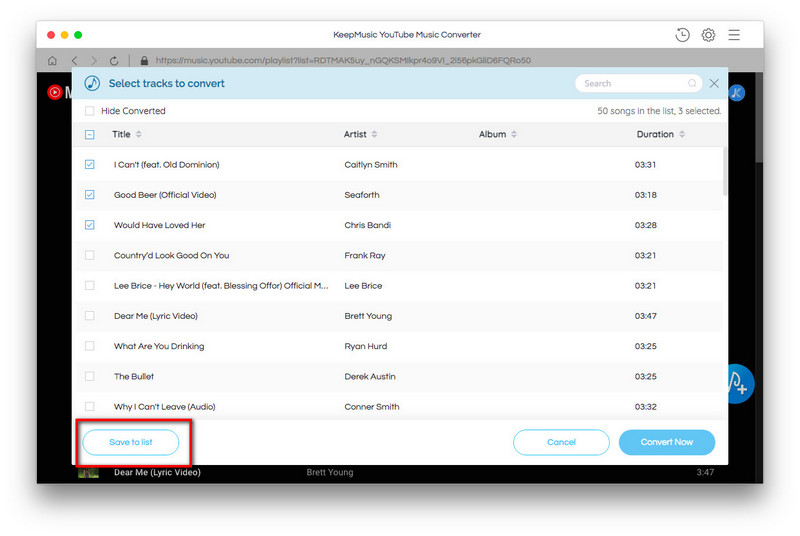Click artist Caitlyn Smith
This screenshot has width=800, height=536.
(x=370, y=165)
